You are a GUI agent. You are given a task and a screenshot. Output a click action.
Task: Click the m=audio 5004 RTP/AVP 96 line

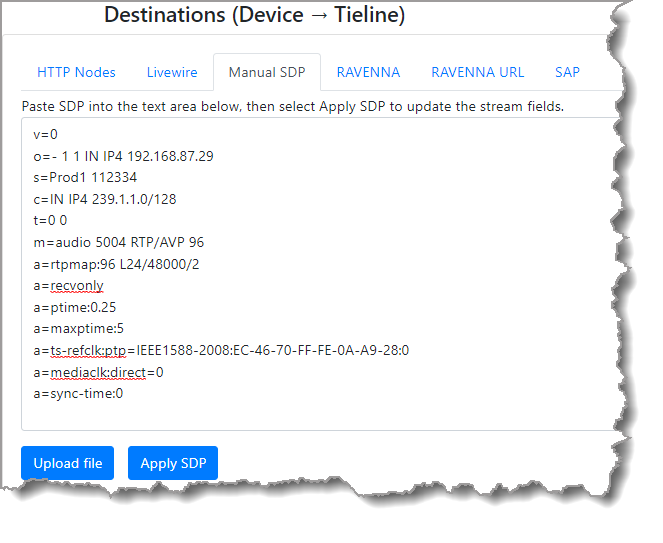click(118, 243)
